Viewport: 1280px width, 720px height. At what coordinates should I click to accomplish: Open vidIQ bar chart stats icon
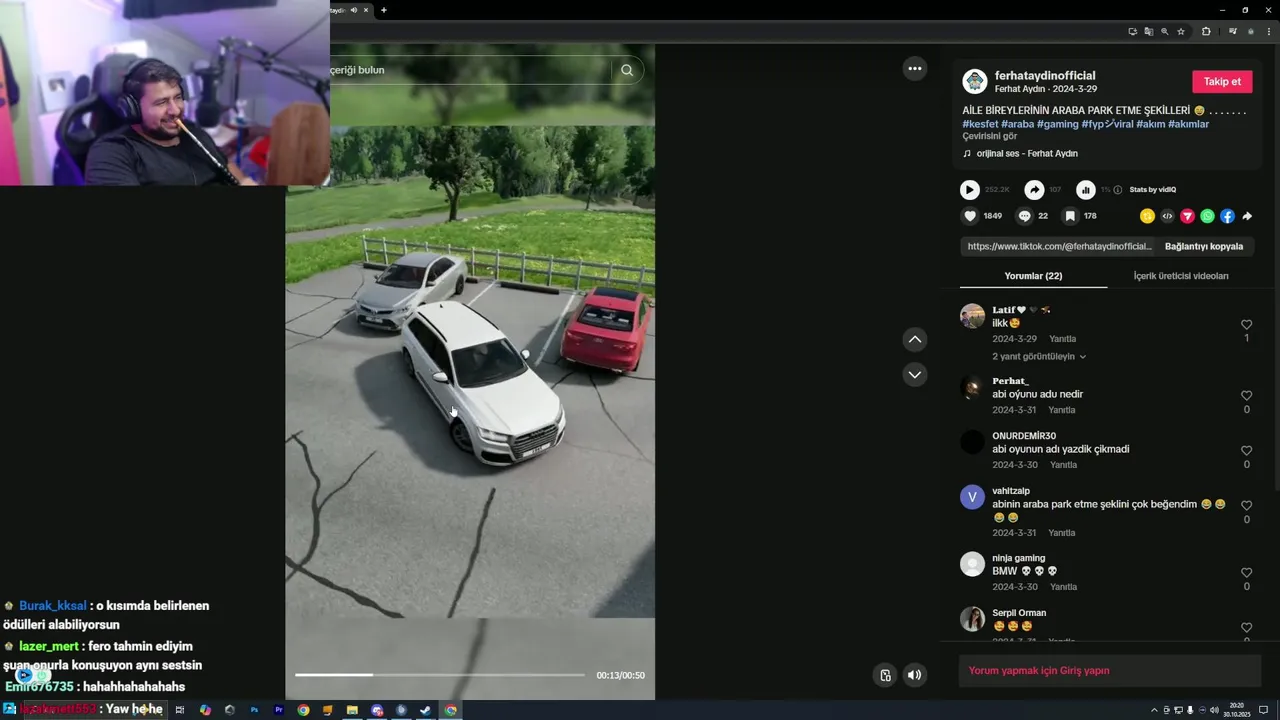[x=1085, y=190]
